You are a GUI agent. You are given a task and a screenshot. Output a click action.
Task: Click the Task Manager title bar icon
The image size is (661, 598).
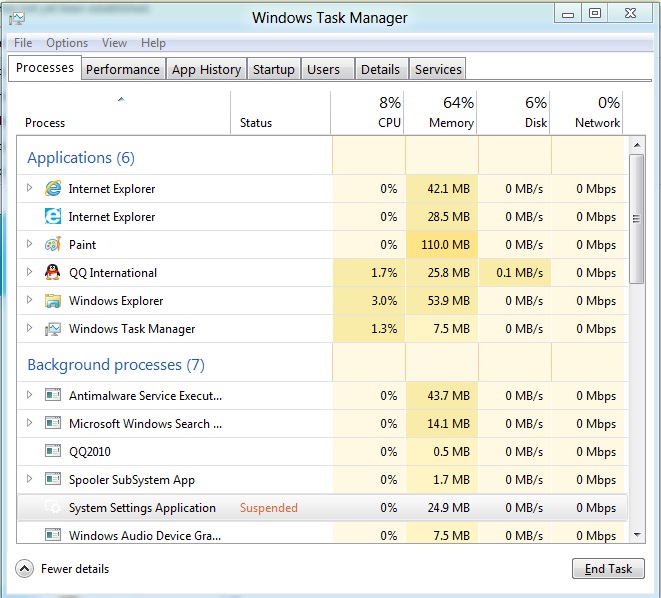[x=17, y=18]
